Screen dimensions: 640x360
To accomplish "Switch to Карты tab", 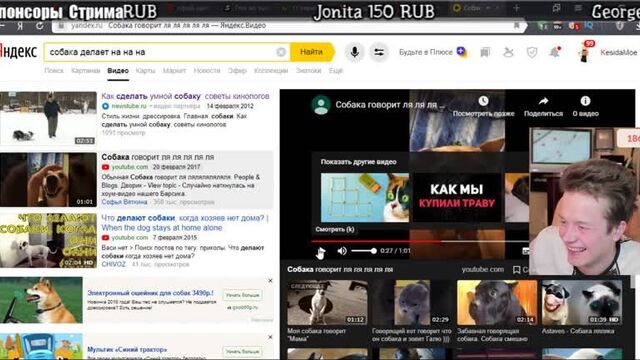I will tap(145, 71).
